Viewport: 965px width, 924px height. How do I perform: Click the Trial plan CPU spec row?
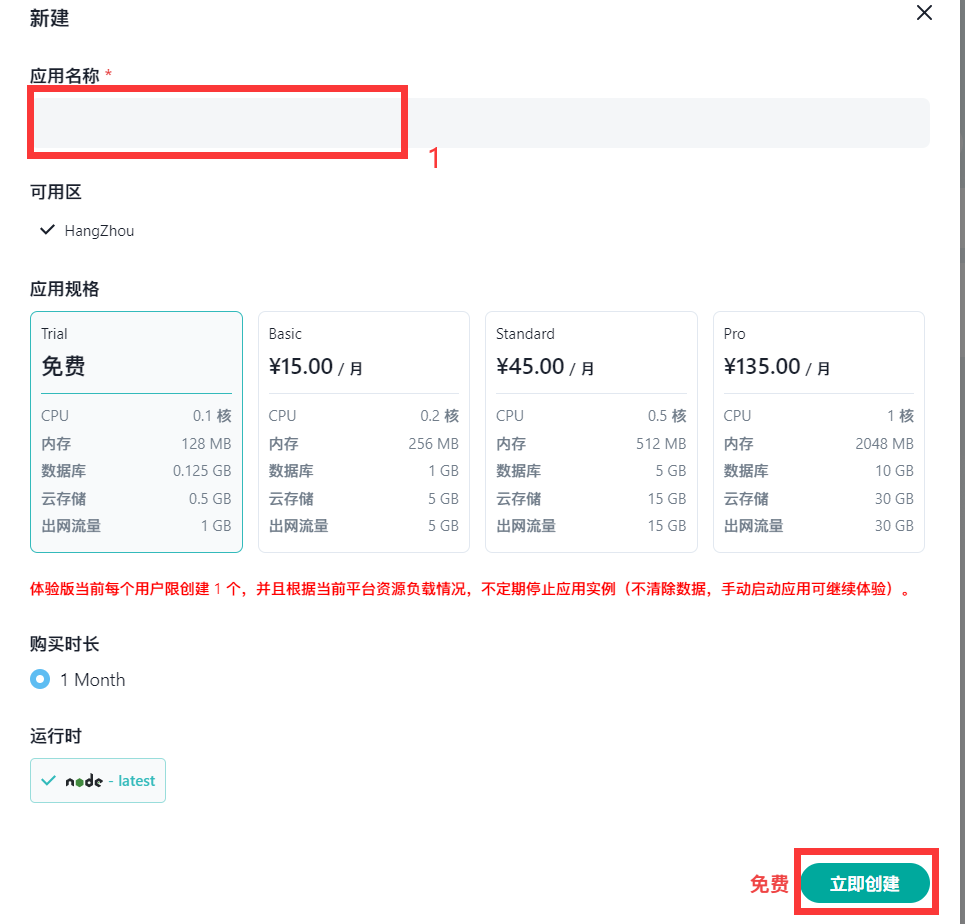(136, 415)
